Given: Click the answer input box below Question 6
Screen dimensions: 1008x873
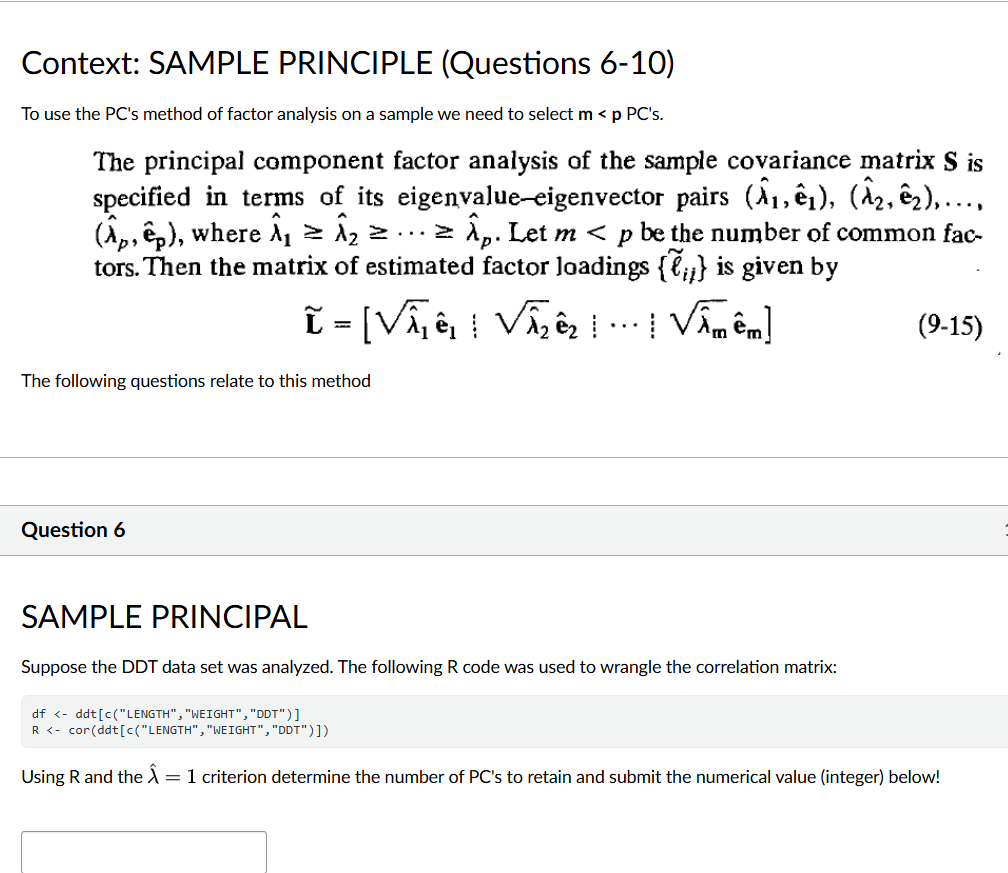Looking at the screenshot, I should (143, 852).
